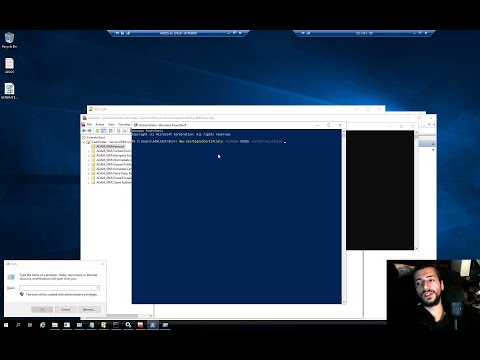Expand the Untrusted Certificates store folder
480x360 pixels.
[x=88, y=169]
